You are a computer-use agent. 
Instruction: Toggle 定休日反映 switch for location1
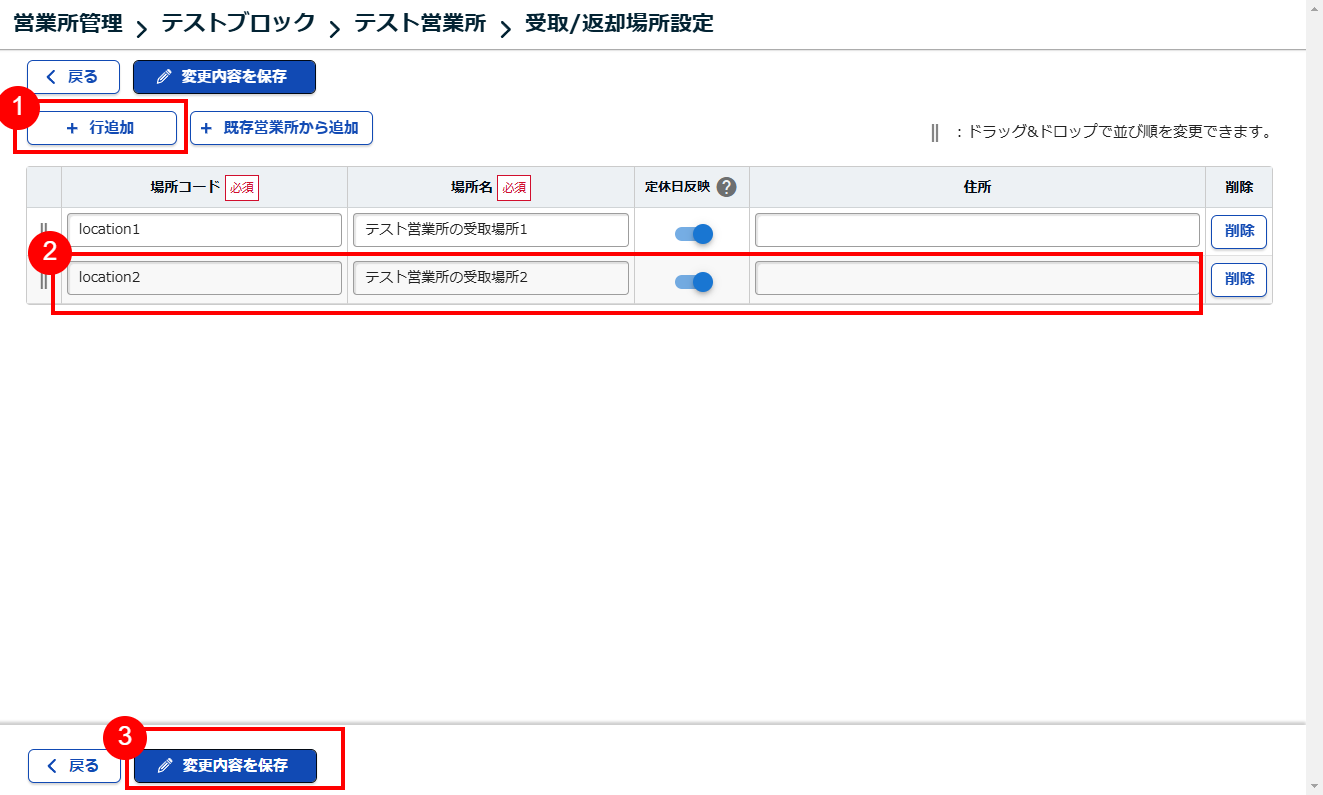(x=693, y=234)
